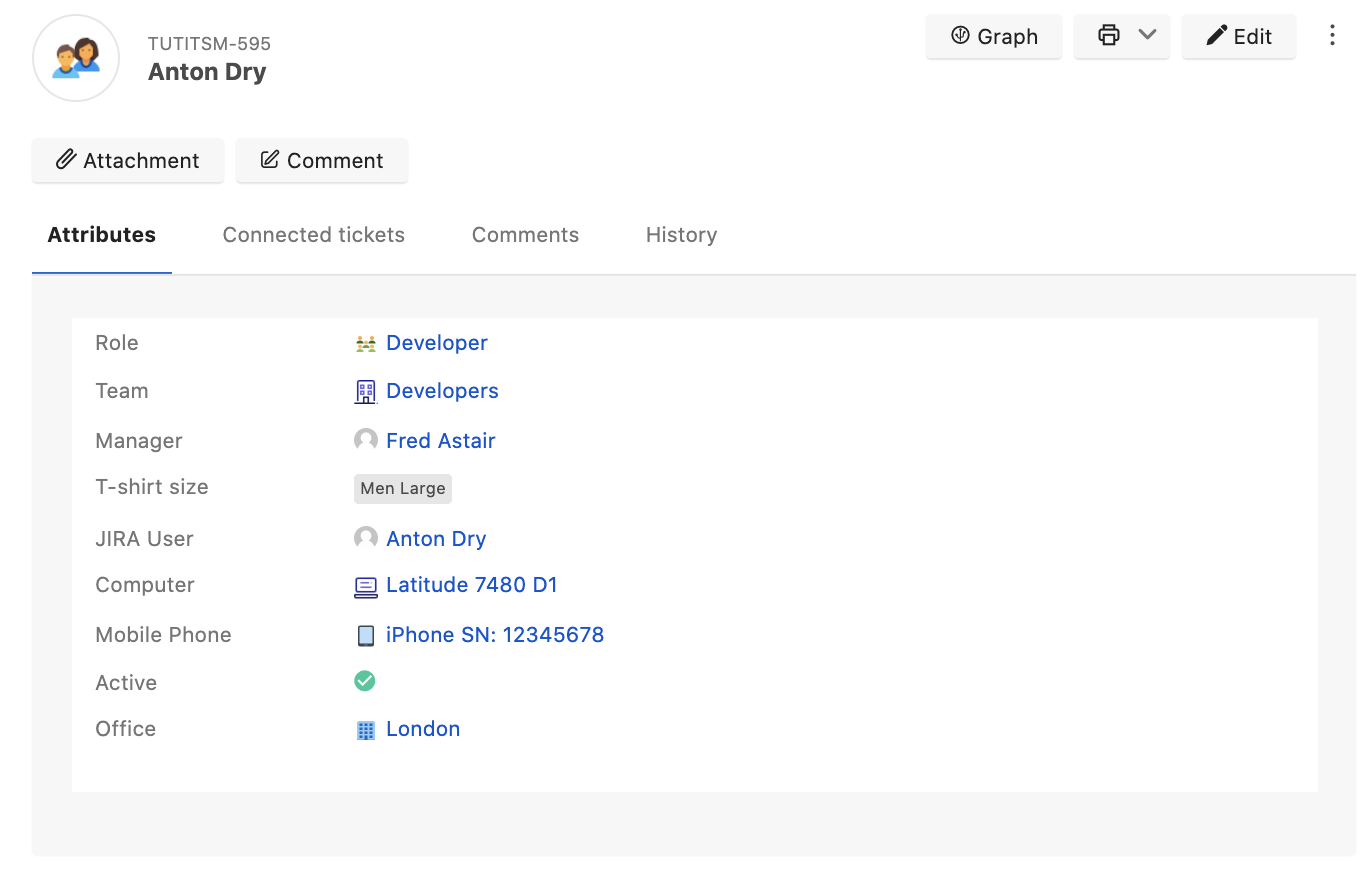Click the Men Large t-shirt size tag

coord(403,489)
